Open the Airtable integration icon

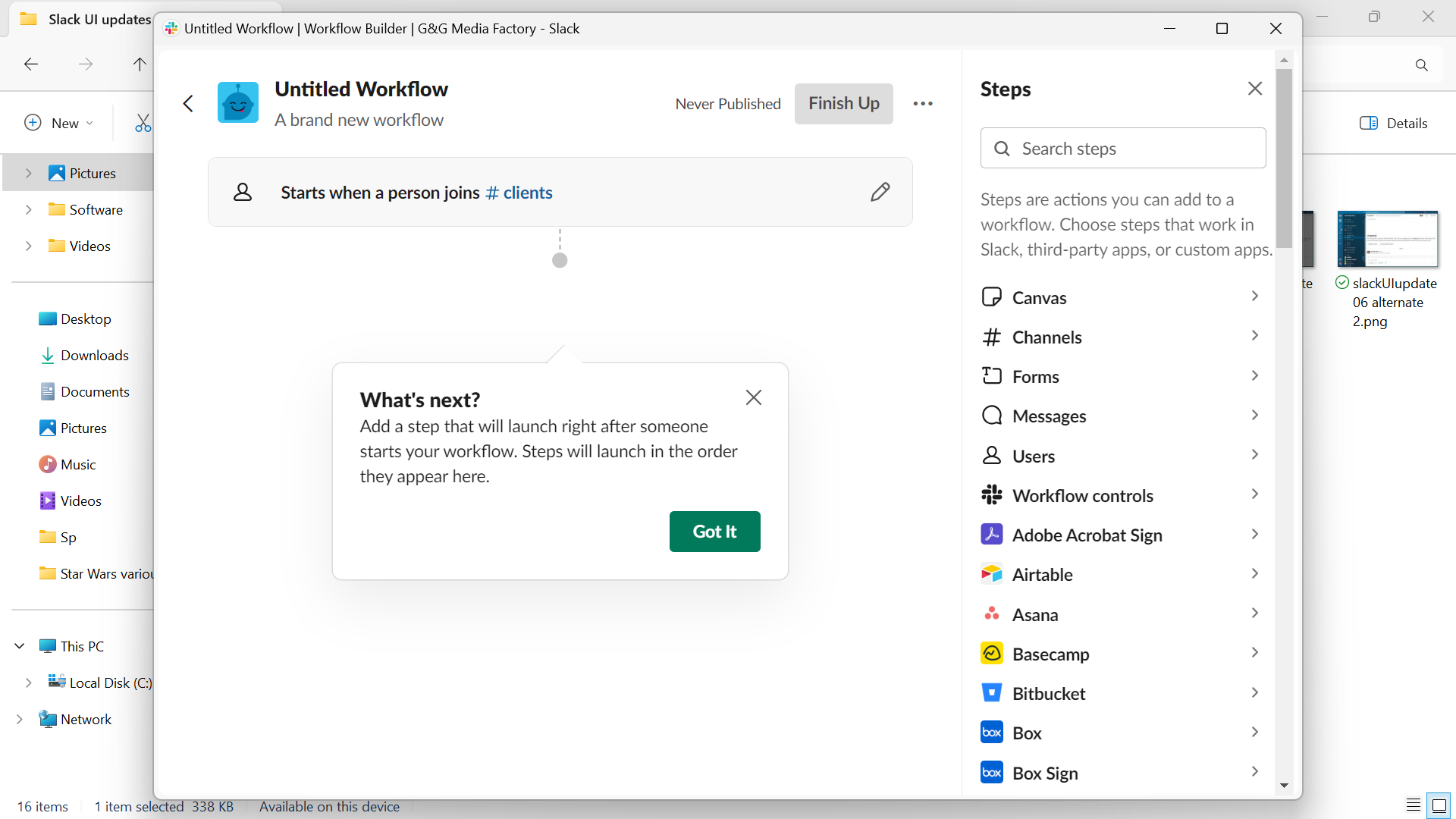[x=992, y=574]
